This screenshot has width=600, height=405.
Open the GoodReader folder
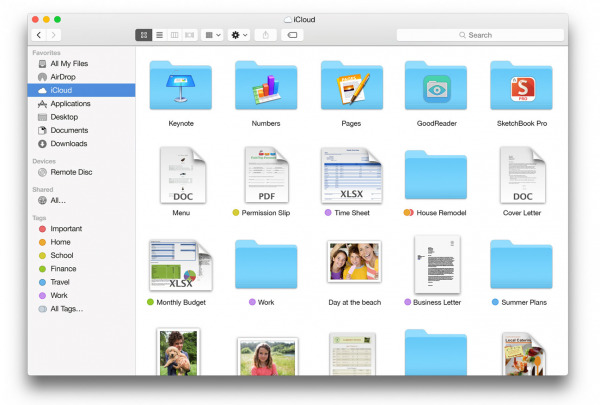coord(436,86)
